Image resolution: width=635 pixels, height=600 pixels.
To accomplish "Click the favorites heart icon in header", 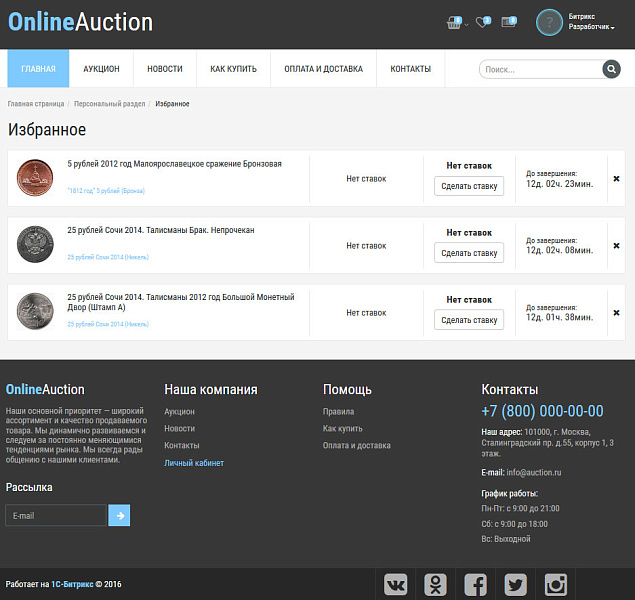I will click(x=483, y=21).
